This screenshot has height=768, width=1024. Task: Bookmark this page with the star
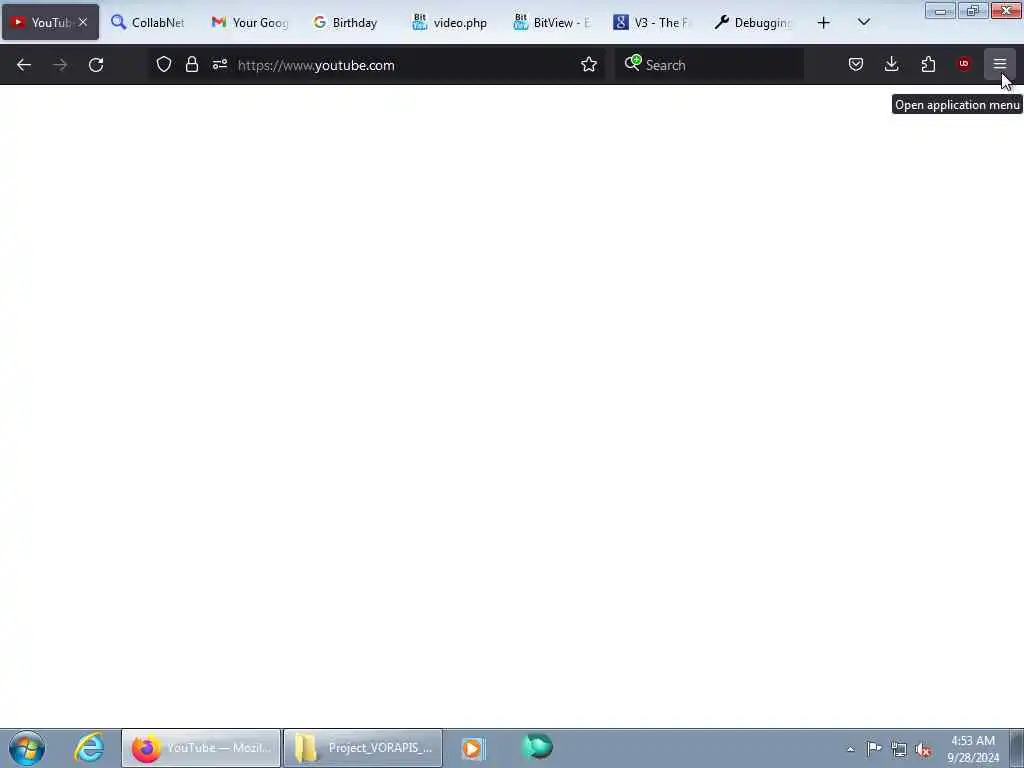(588, 64)
